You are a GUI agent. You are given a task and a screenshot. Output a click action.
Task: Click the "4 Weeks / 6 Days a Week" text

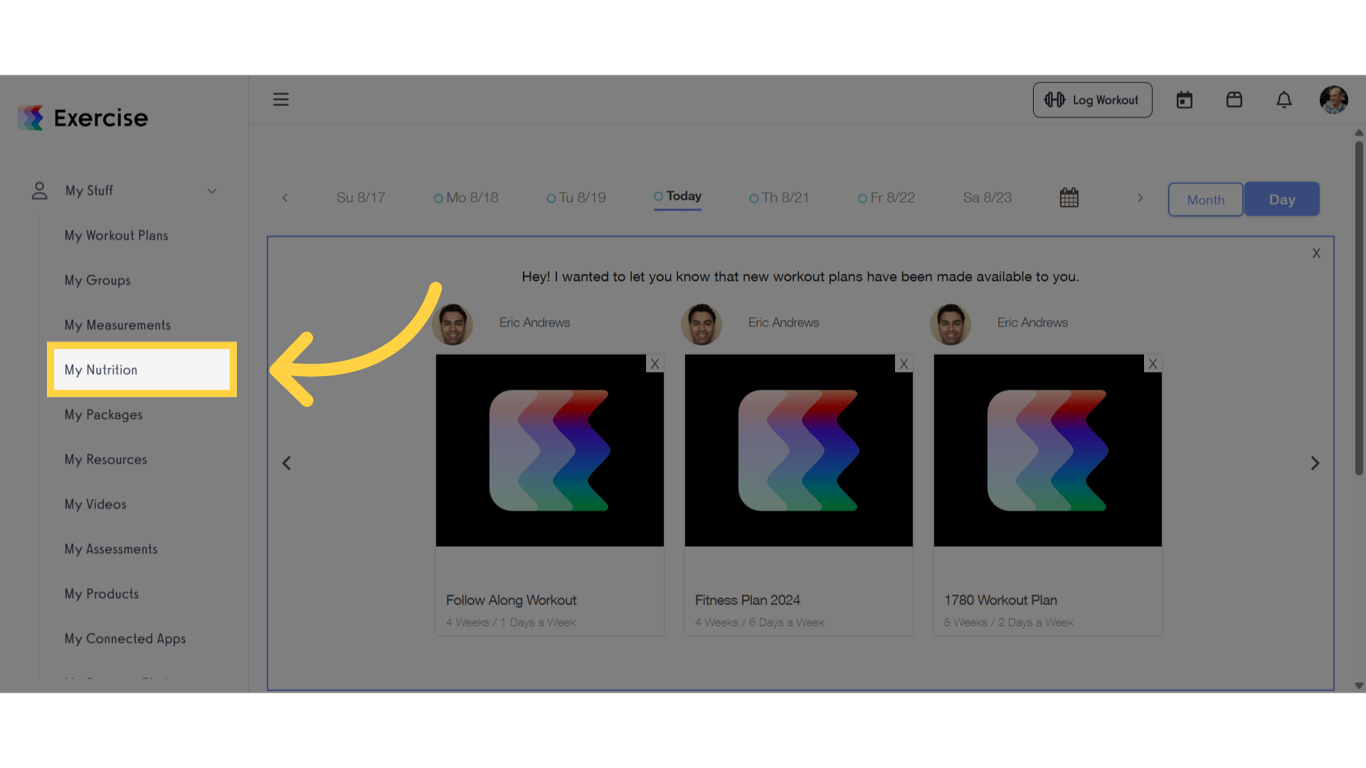760,622
